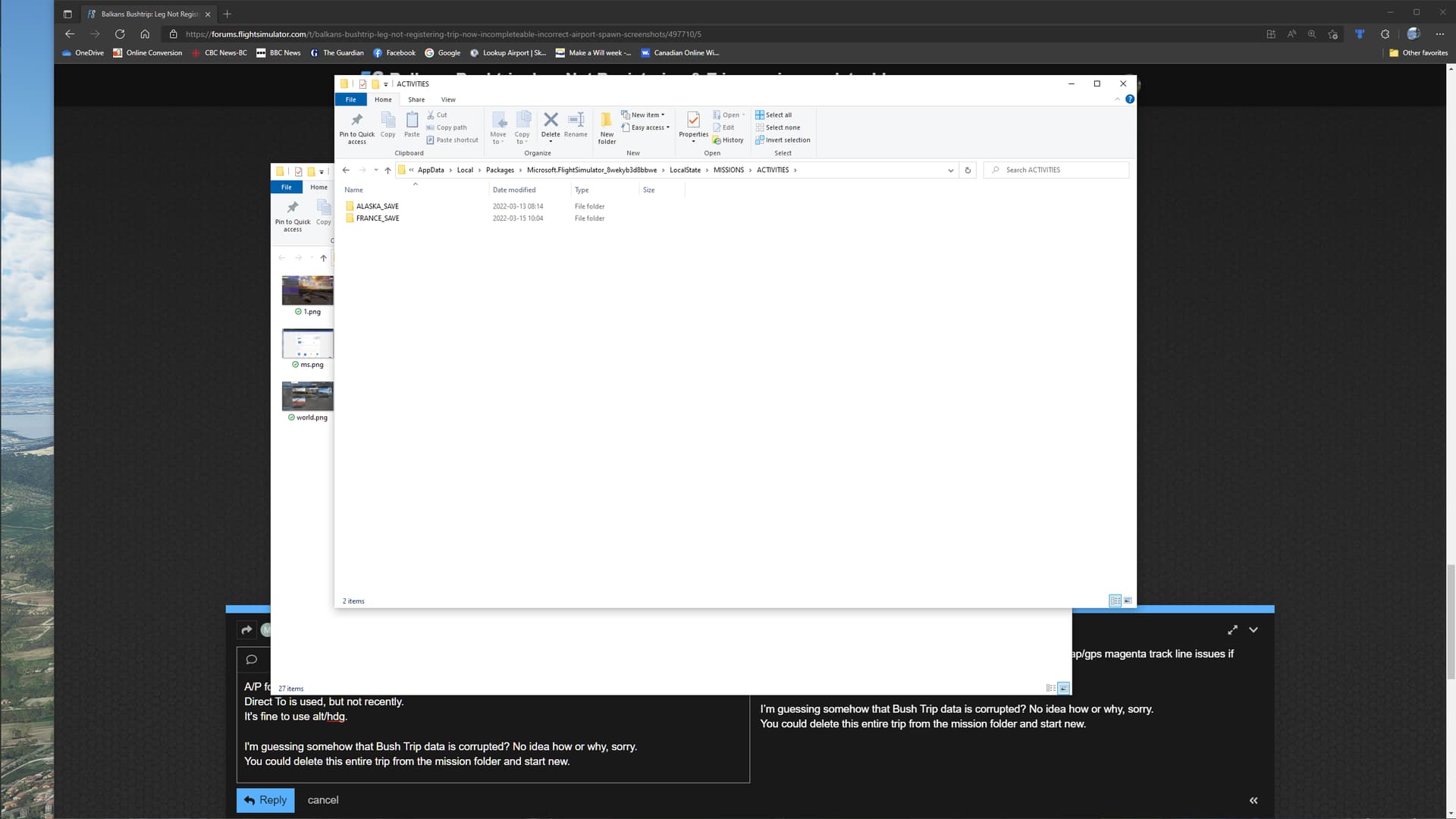Click the Rename icon in Organize group
The height and width of the screenshot is (819, 1456).
pos(576,124)
